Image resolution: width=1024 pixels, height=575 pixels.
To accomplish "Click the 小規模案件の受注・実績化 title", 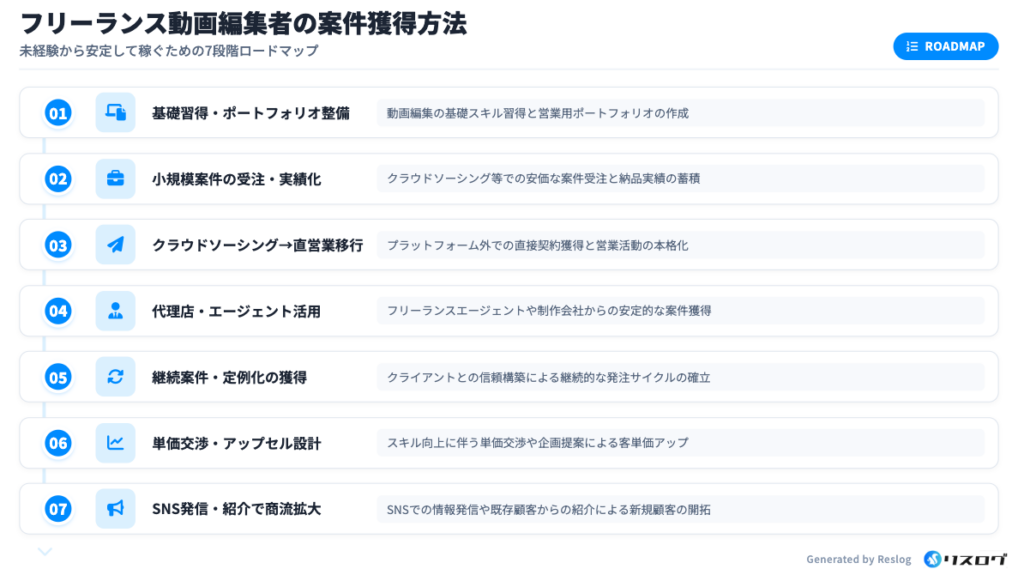I will [236, 179].
